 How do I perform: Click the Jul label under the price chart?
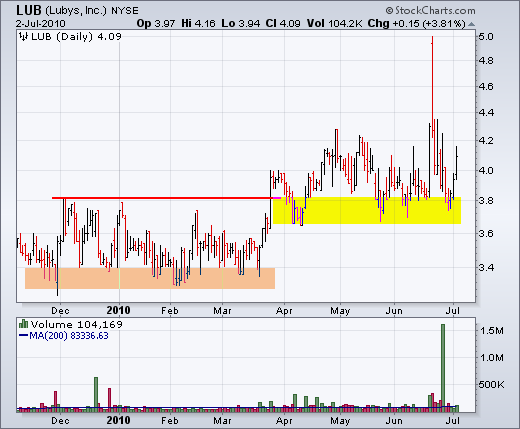(453, 311)
